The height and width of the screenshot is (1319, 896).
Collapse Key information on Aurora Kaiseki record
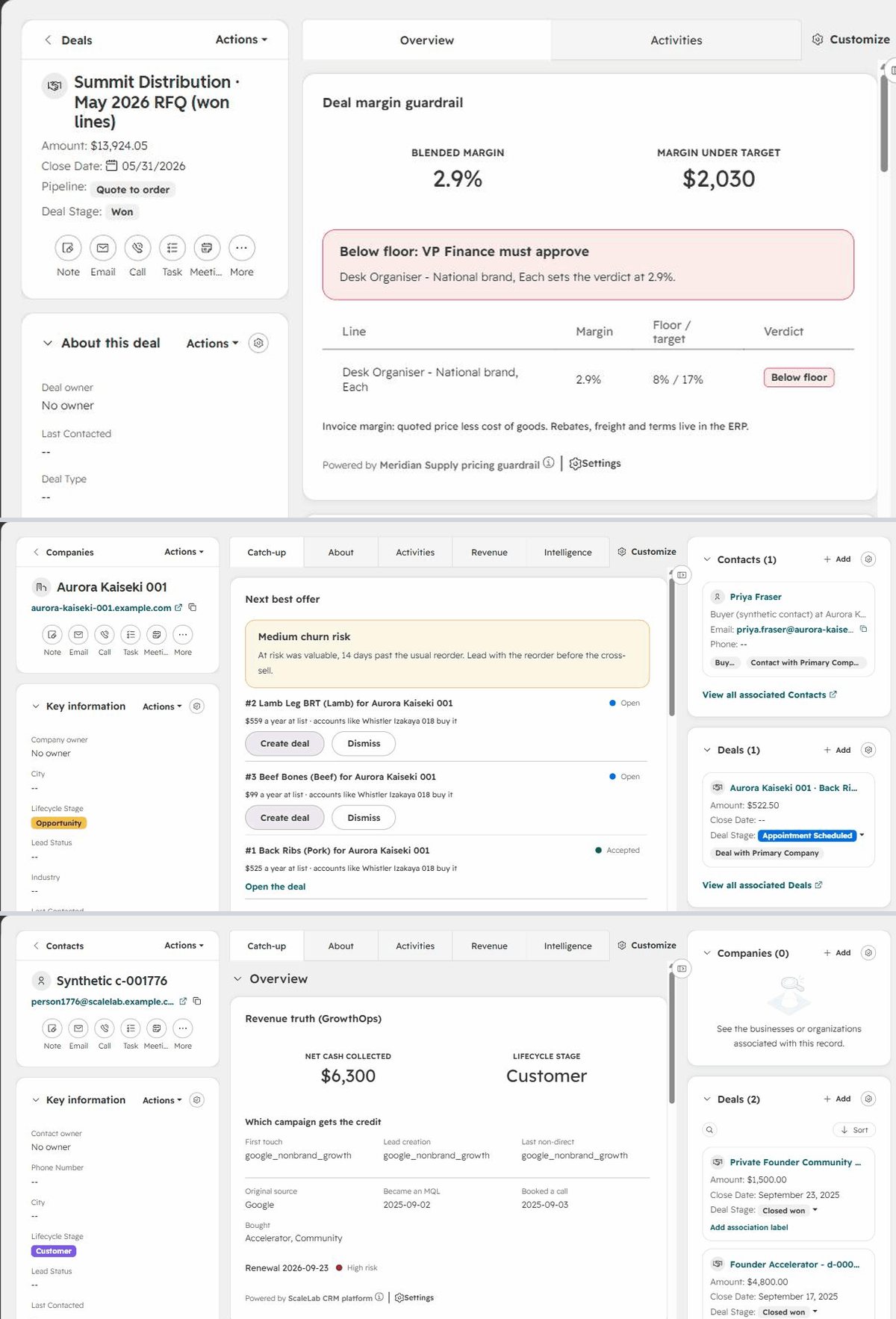tap(36, 706)
